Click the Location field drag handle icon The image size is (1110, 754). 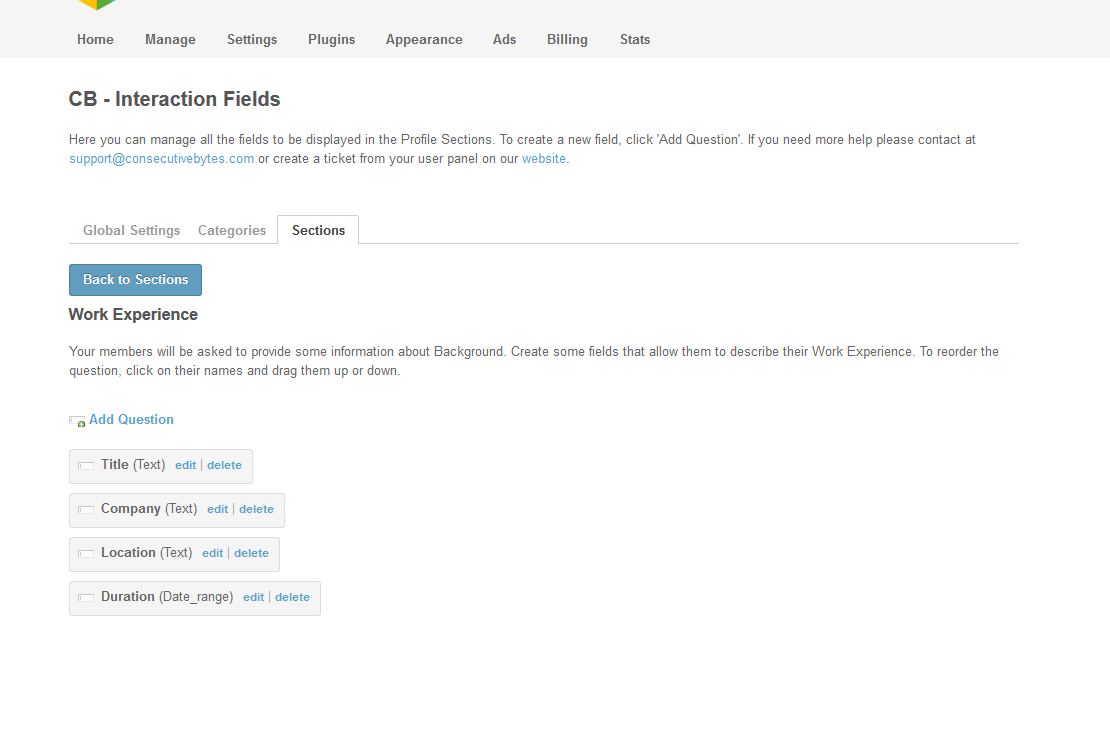(x=86, y=554)
